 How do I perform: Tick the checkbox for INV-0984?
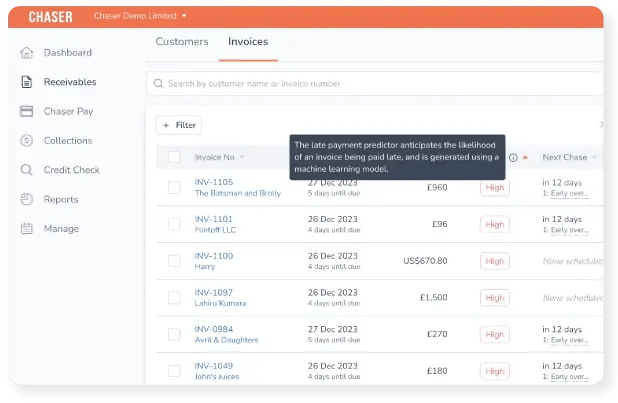(x=174, y=334)
